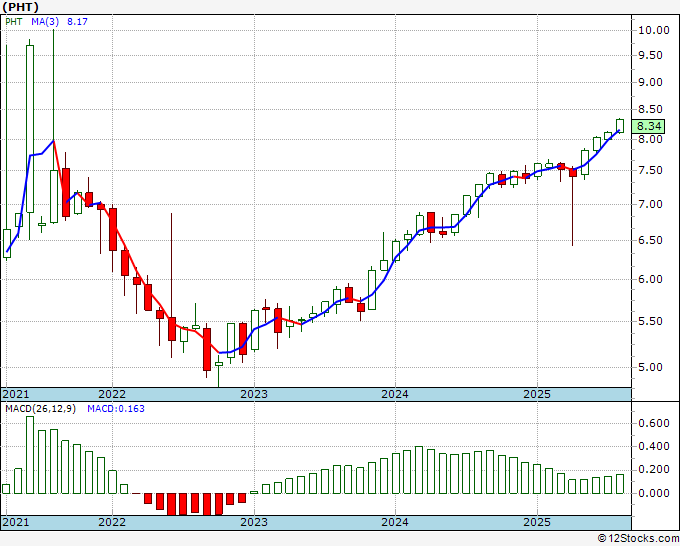Click the latest green candlestick near 8.34
Viewport: 680px width, 546px height.
pyautogui.click(x=620, y=126)
